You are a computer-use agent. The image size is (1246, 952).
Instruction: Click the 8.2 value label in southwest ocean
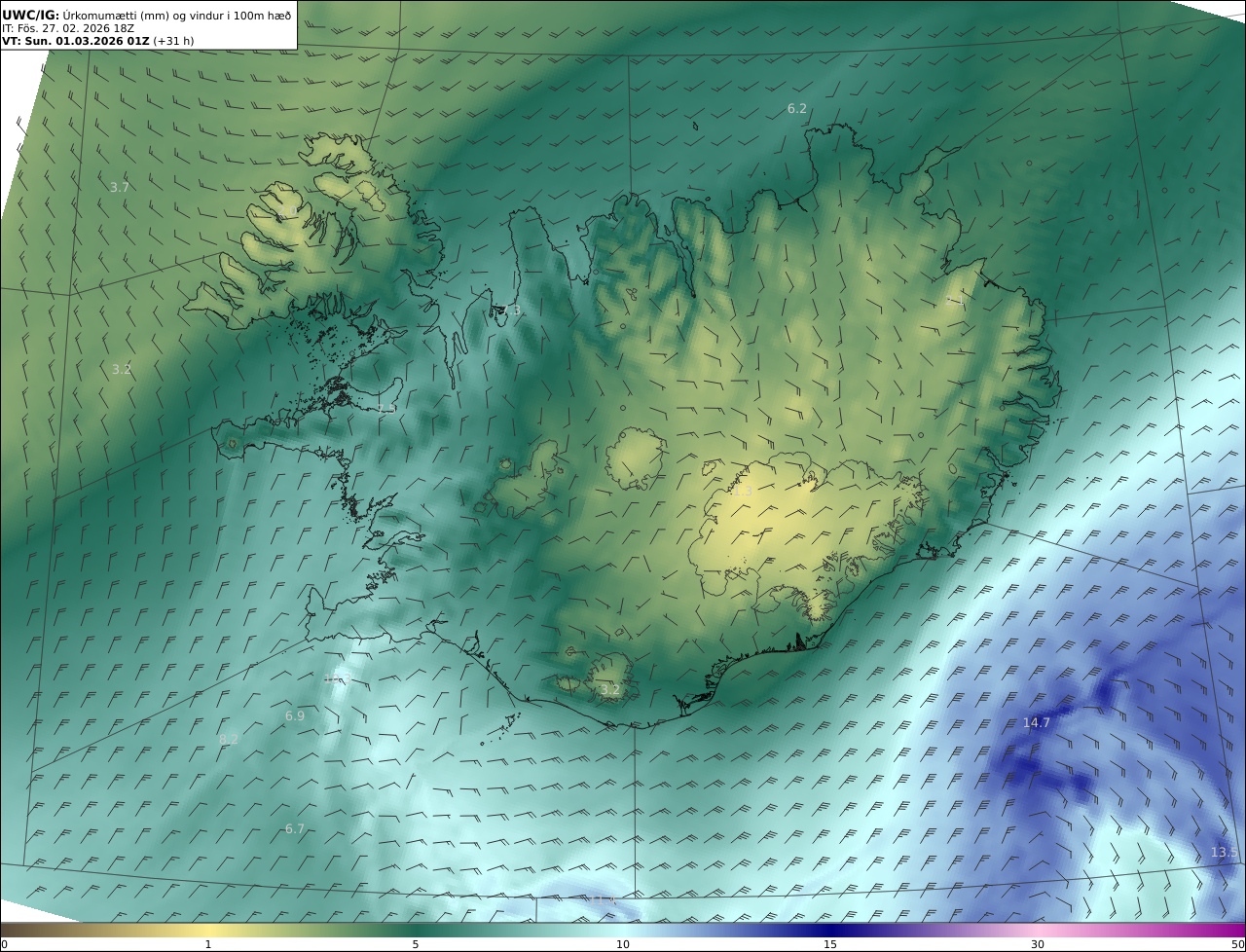pyautogui.click(x=229, y=740)
